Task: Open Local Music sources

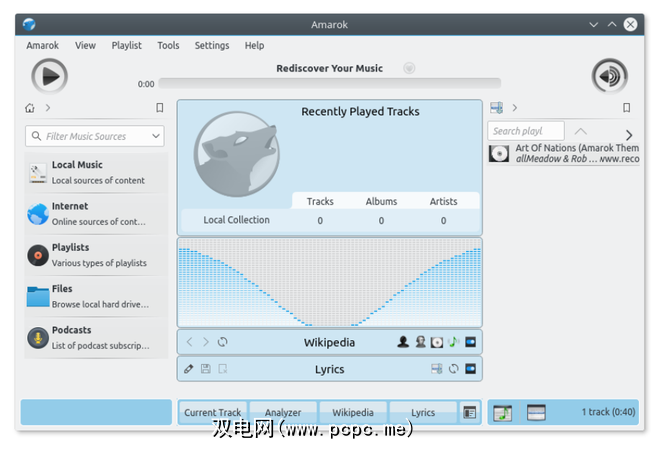Action: coord(96,173)
